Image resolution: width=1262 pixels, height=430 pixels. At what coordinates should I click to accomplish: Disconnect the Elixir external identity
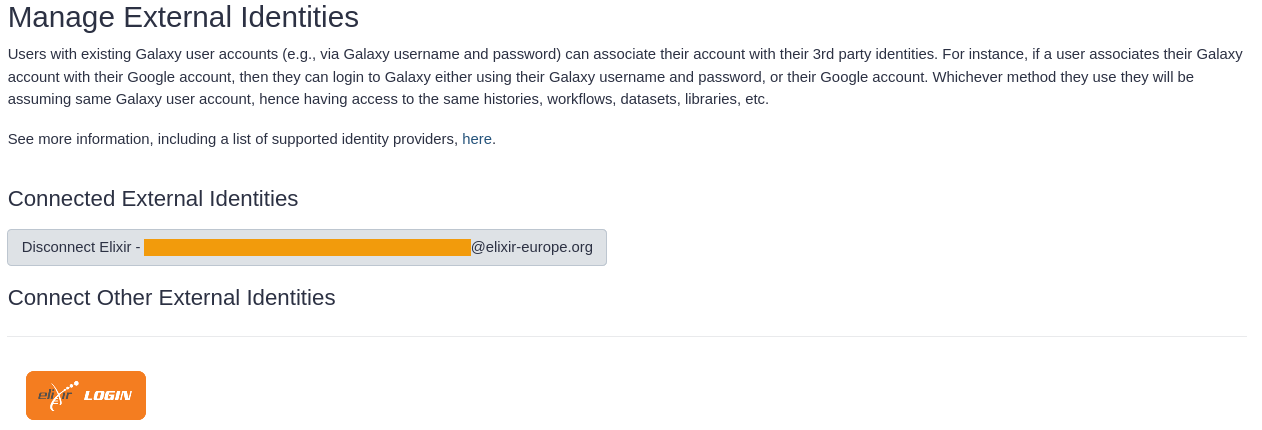coord(307,247)
